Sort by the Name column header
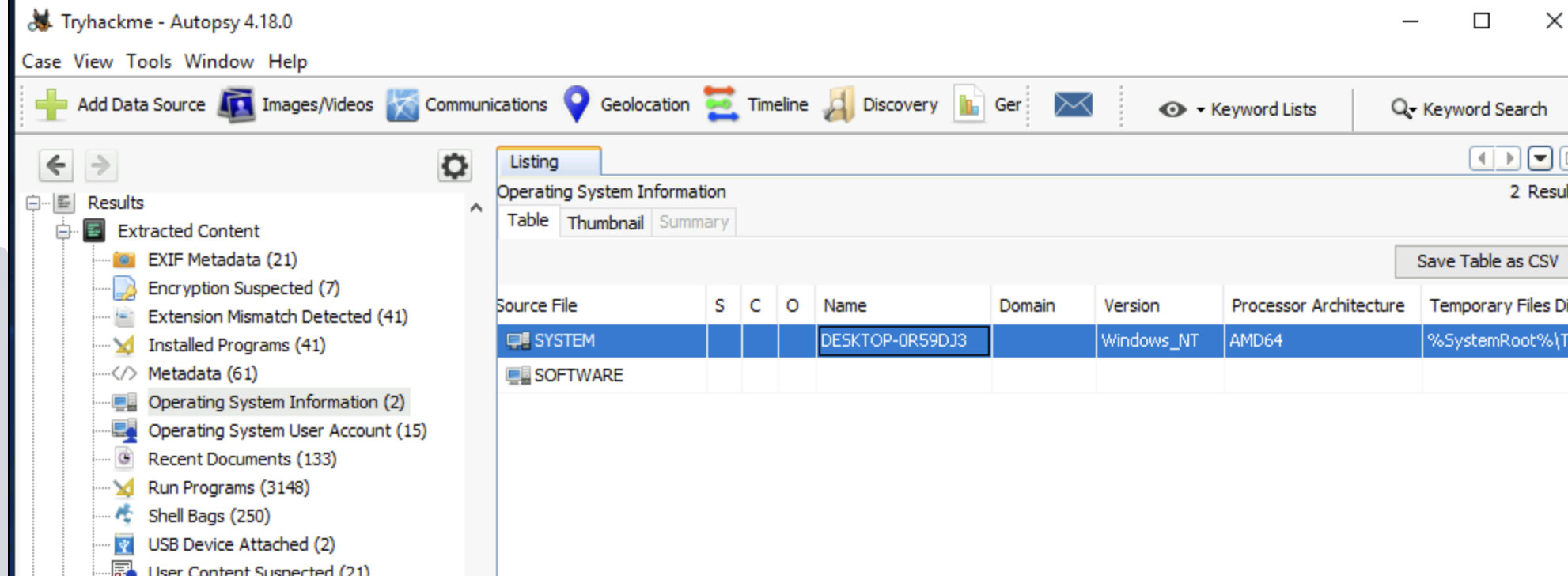 click(x=903, y=305)
